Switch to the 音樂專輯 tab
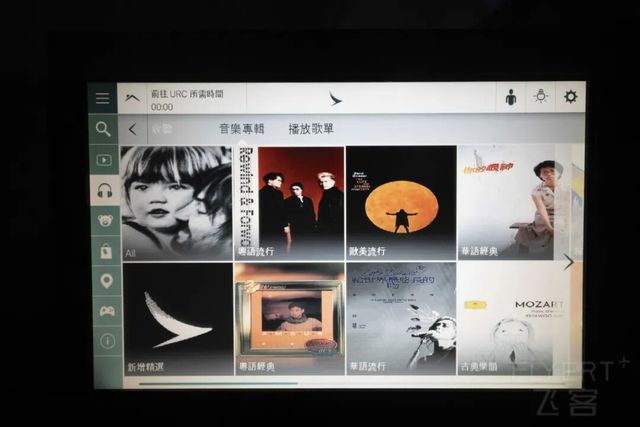Image resolution: width=640 pixels, height=427 pixels. pos(242,129)
